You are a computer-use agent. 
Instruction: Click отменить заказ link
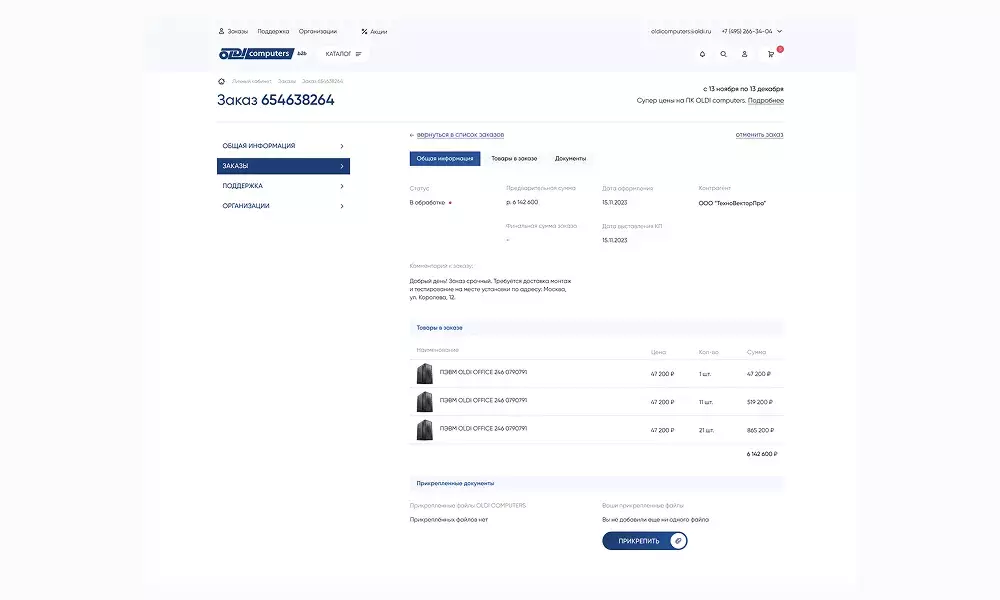click(759, 134)
